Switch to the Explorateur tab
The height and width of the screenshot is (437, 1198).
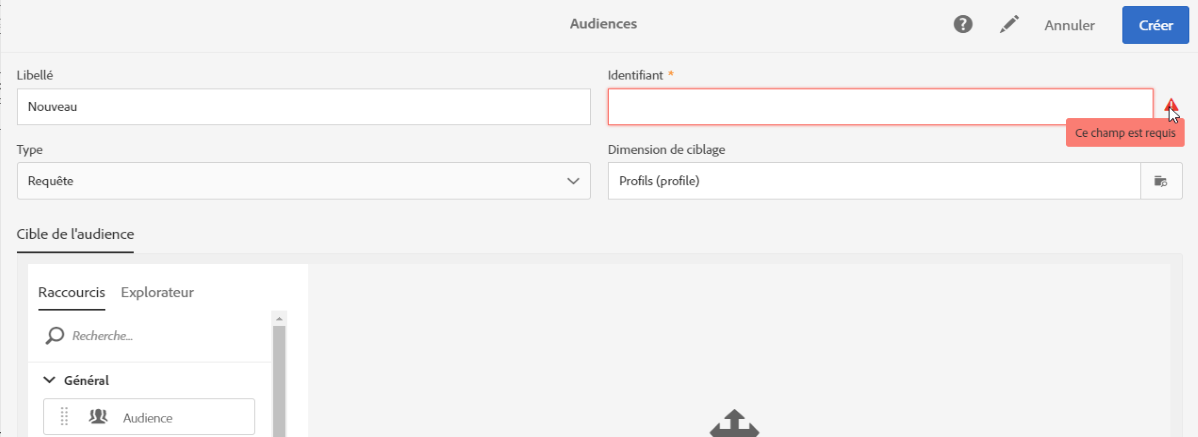(157, 292)
